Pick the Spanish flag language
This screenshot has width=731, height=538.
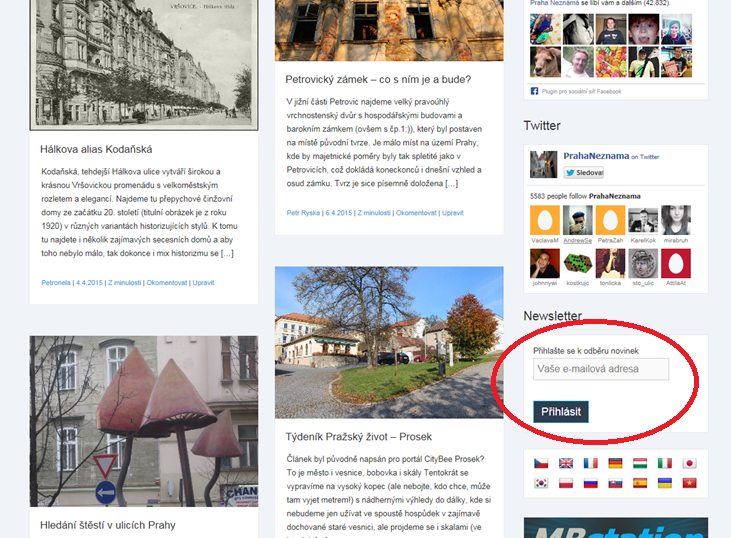[640, 483]
